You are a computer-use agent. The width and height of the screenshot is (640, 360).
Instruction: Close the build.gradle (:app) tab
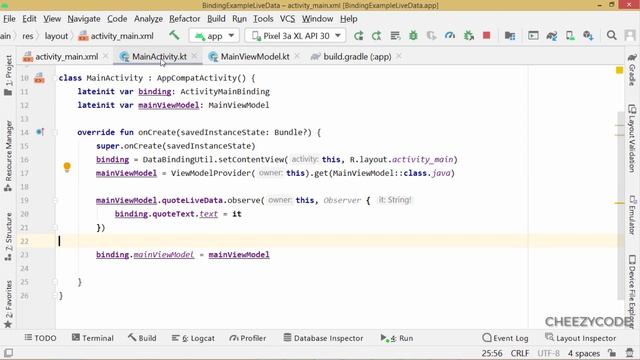(399, 56)
